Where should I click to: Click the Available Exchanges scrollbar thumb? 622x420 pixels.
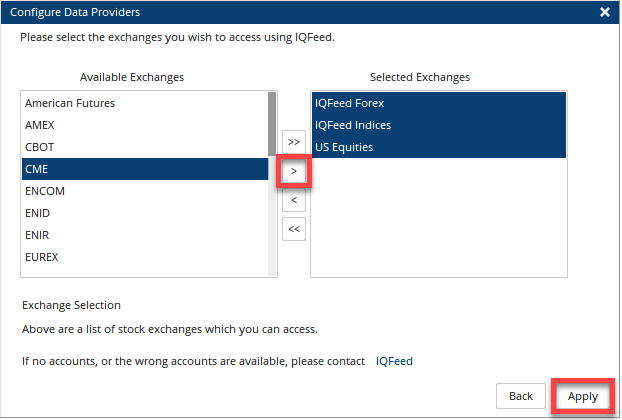tap(272, 124)
